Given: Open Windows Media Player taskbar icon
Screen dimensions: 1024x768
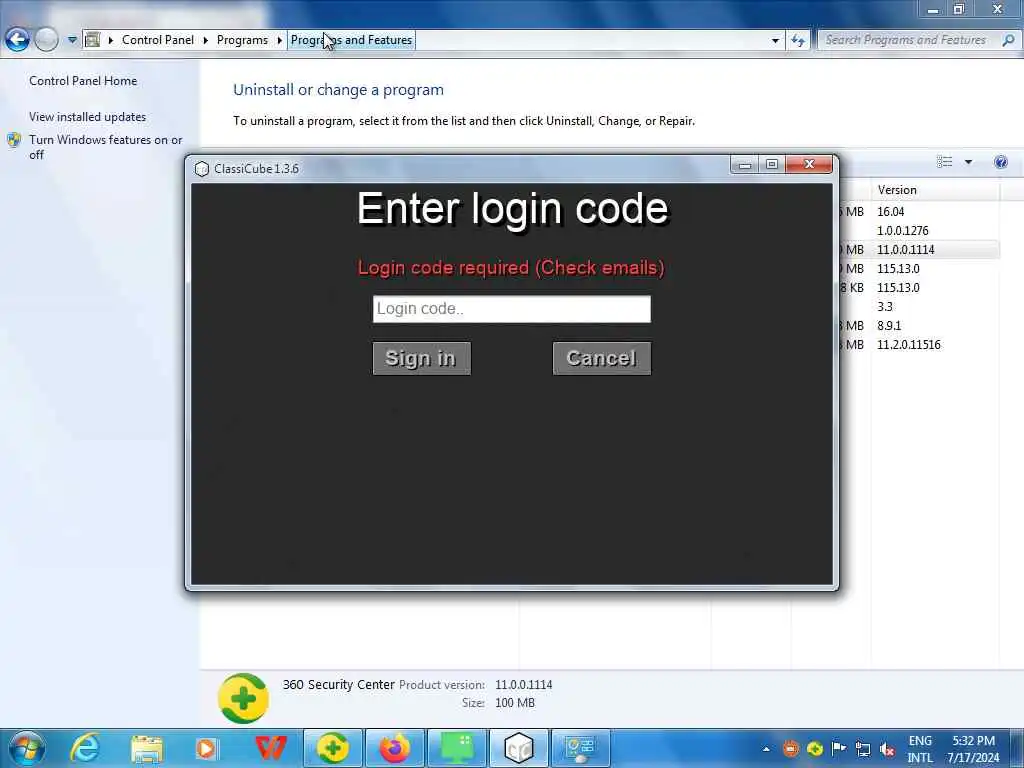Looking at the screenshot, I should tap(206, 748).
